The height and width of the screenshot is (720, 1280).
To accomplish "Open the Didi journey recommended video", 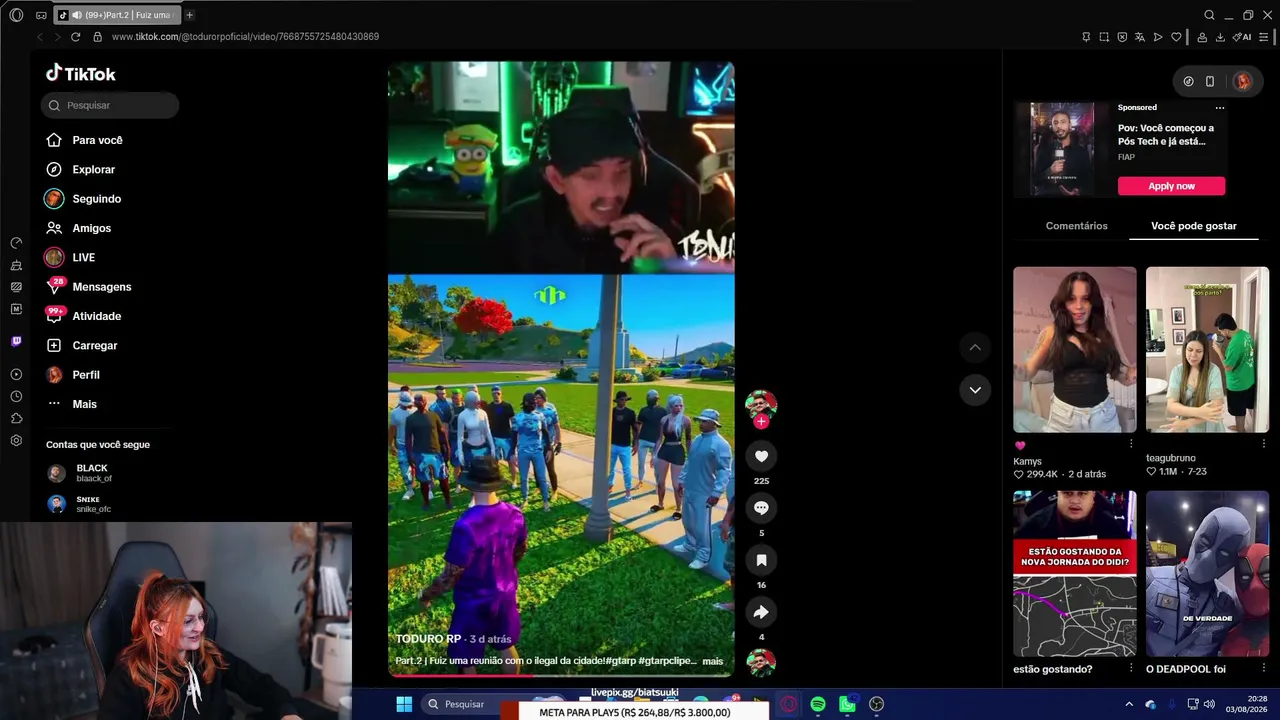I will [1075, 573].
